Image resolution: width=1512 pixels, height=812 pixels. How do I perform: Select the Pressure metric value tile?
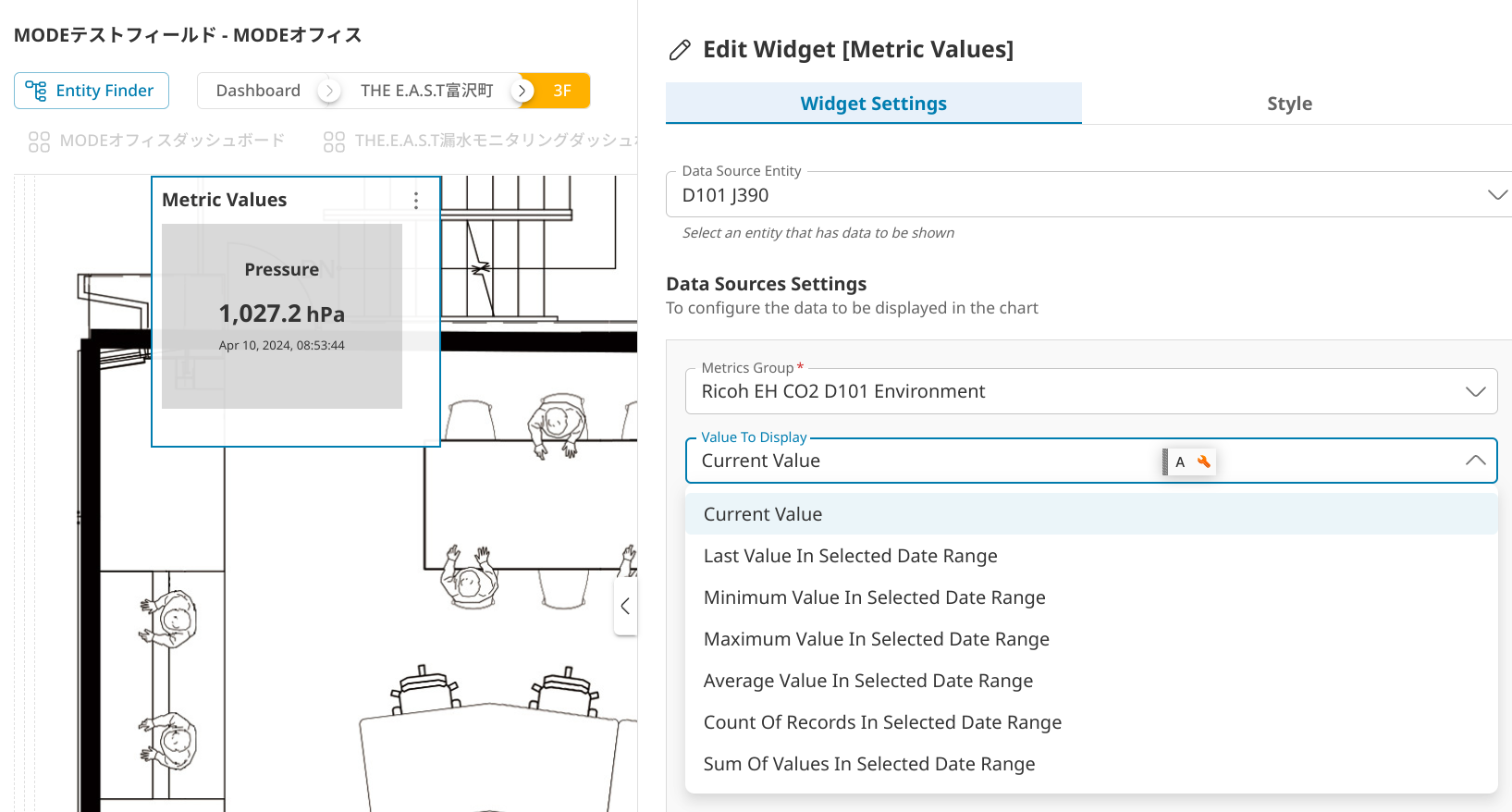pos(281,315)
